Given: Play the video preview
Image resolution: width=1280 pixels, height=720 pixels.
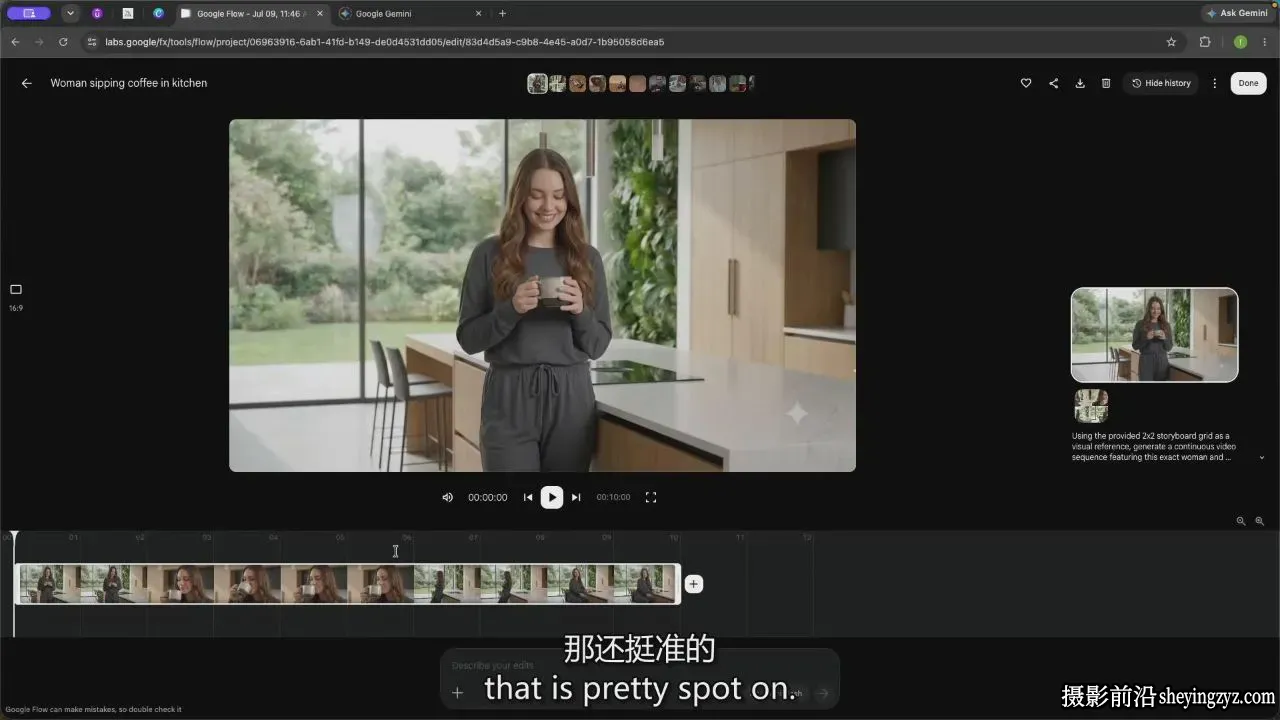Looking at the screenshot, I should (551, 497).
